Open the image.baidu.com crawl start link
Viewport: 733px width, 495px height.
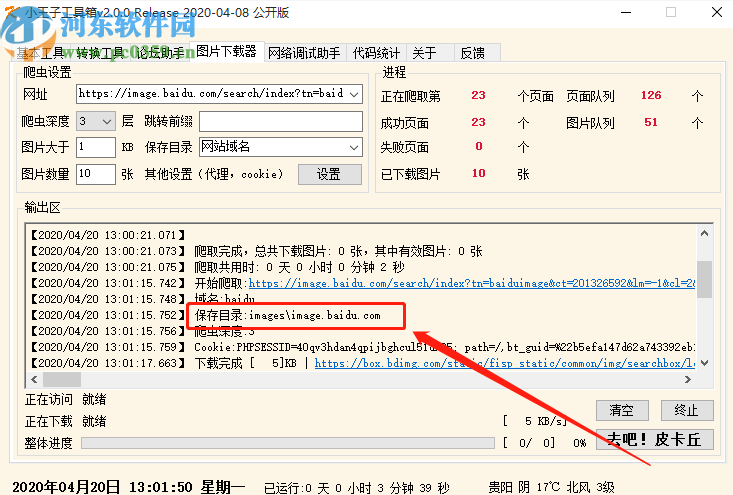472,283
